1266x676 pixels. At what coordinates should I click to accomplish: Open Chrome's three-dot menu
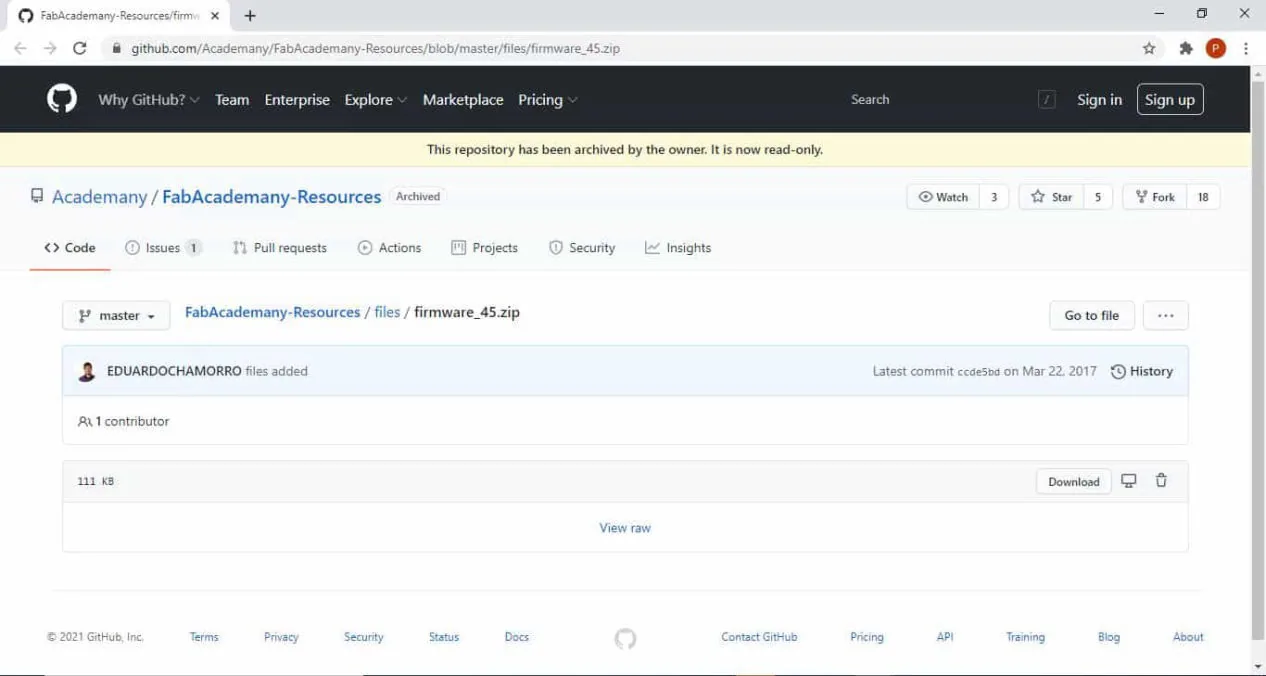pos(1246,48)
